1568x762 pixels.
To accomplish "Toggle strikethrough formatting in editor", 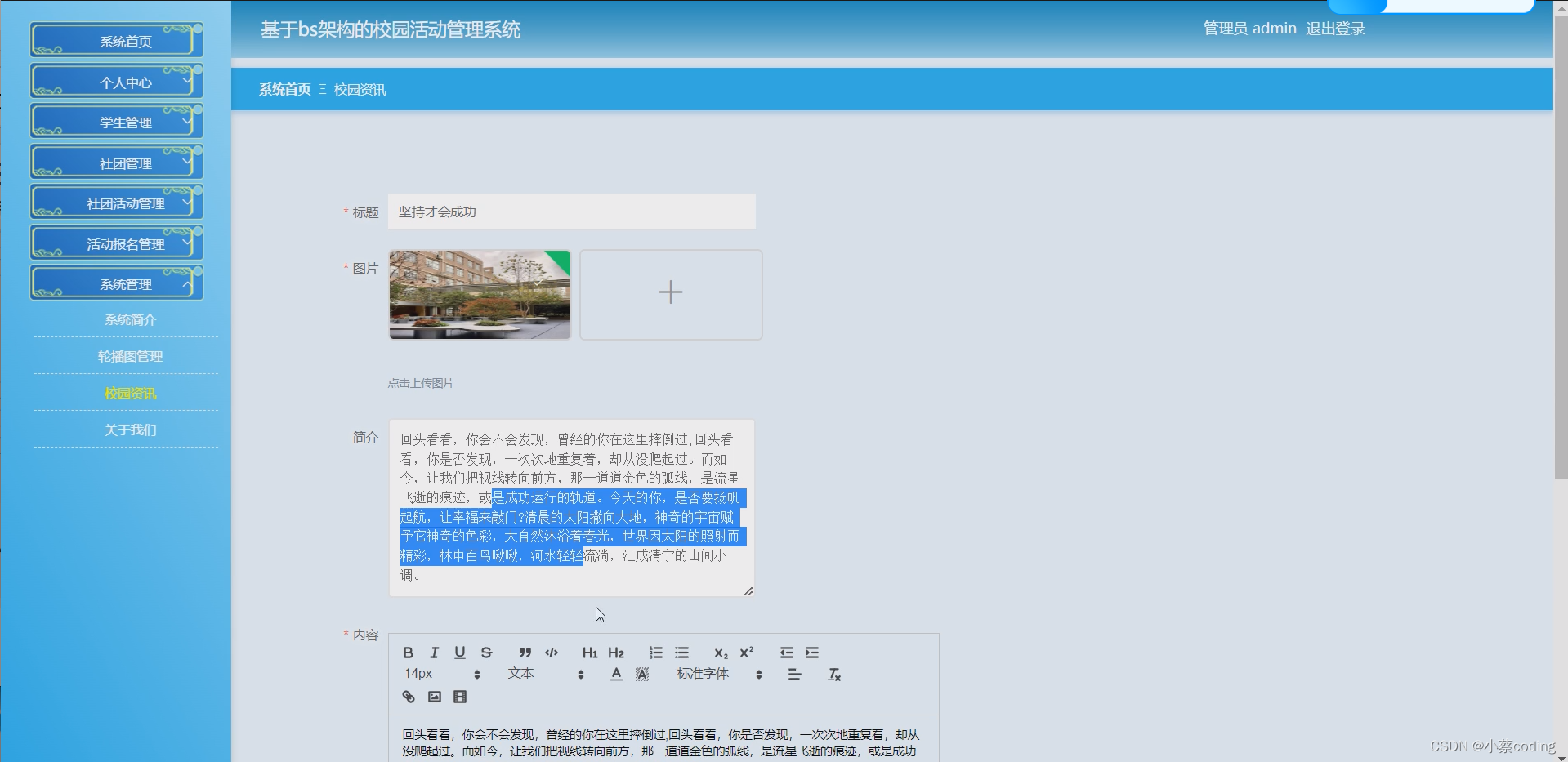I will click(x=486, y=653).
